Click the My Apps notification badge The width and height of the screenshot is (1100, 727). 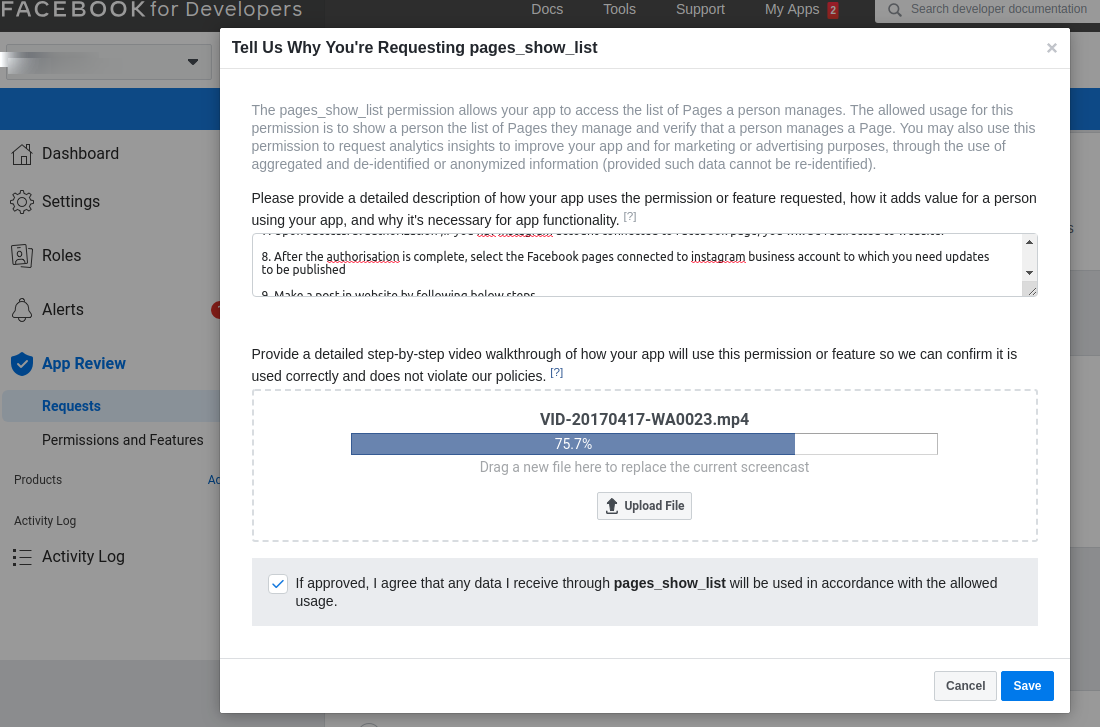(x=833, y=10)
